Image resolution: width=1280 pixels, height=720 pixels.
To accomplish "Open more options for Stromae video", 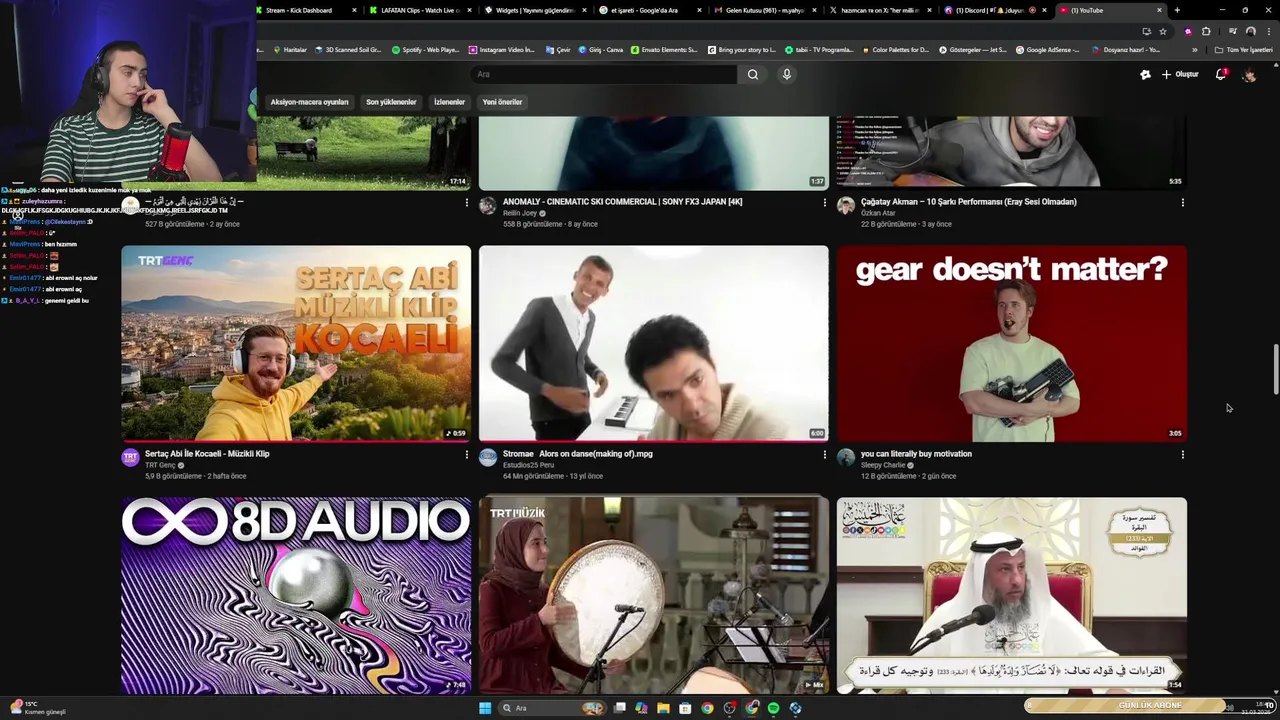I will [824, 454].
